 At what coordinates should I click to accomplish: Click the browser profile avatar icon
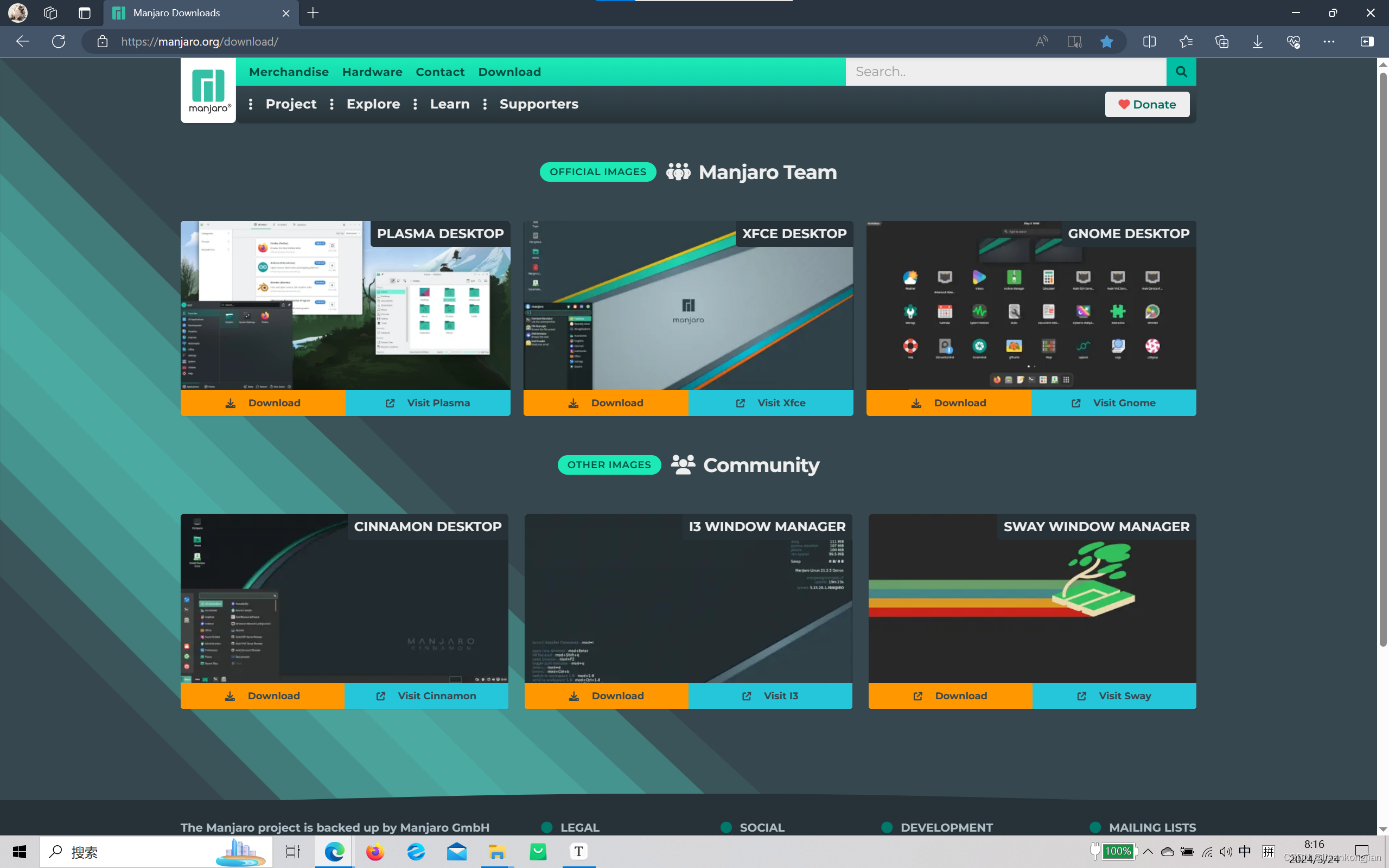[x=17, y=12]
